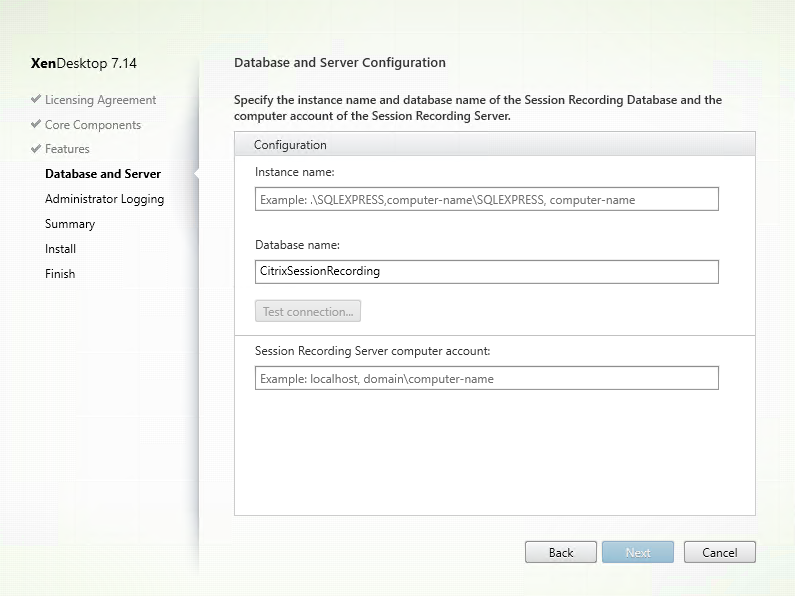Click the Configuration group header
795x596 pixels.
(x=291, y=145)
